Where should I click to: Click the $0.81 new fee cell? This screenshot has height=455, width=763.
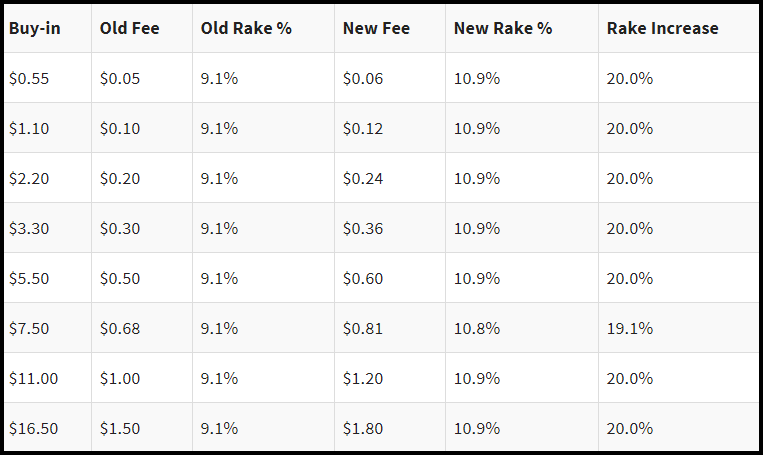(x=390, y=328)
